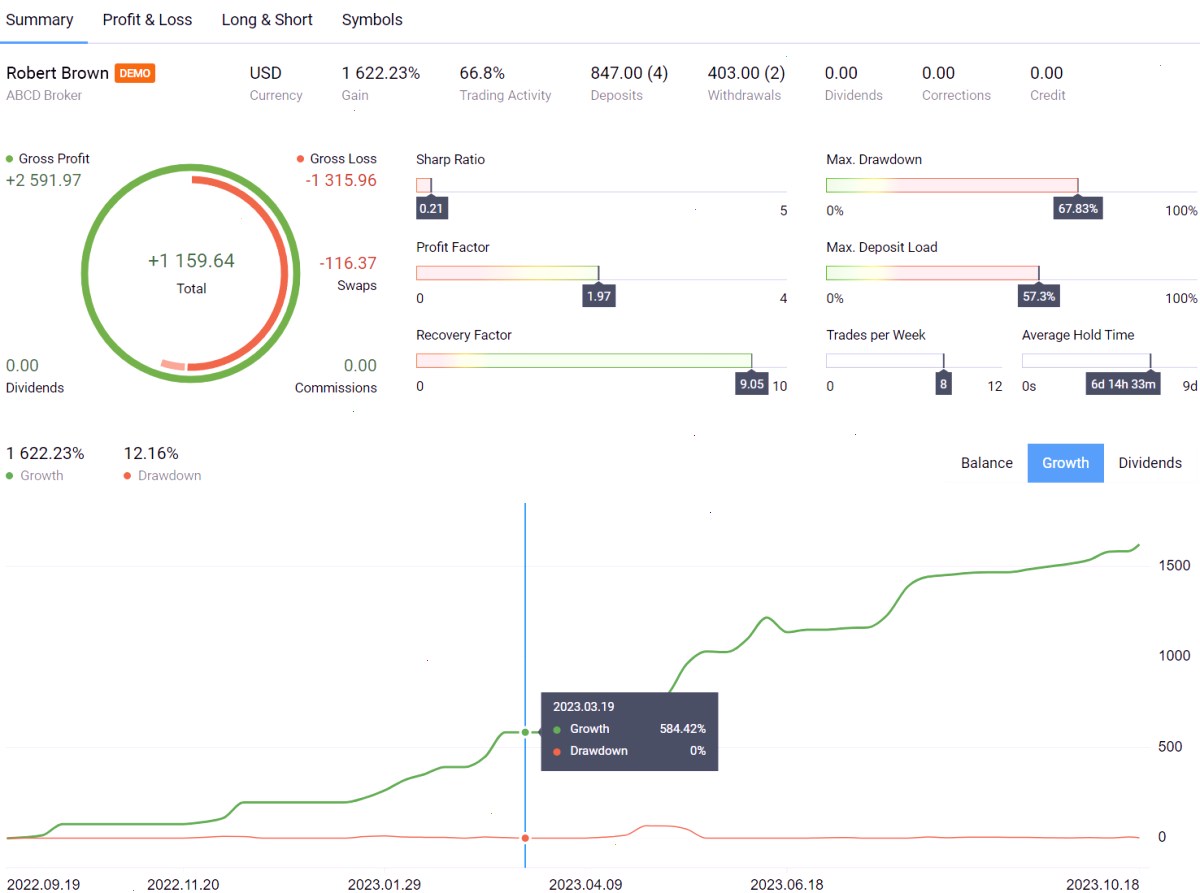Screen dimensions: 1200x893
Task: Select the Growth chart view
Action: (x=1066, y=463)
